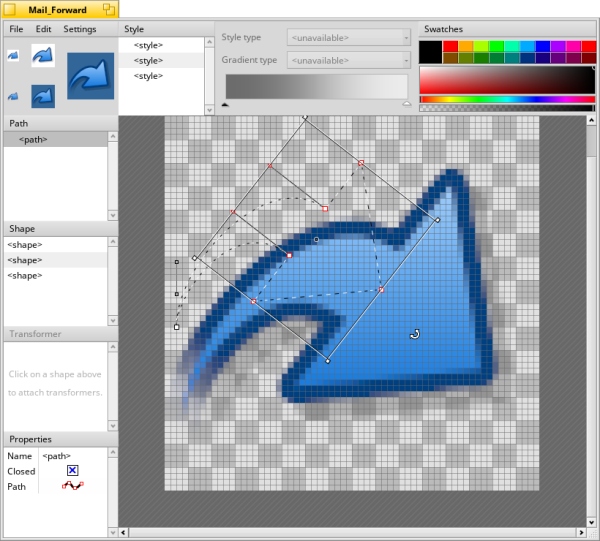Open the Settings menu
The image size is (600, 541).
coord(80,29)
